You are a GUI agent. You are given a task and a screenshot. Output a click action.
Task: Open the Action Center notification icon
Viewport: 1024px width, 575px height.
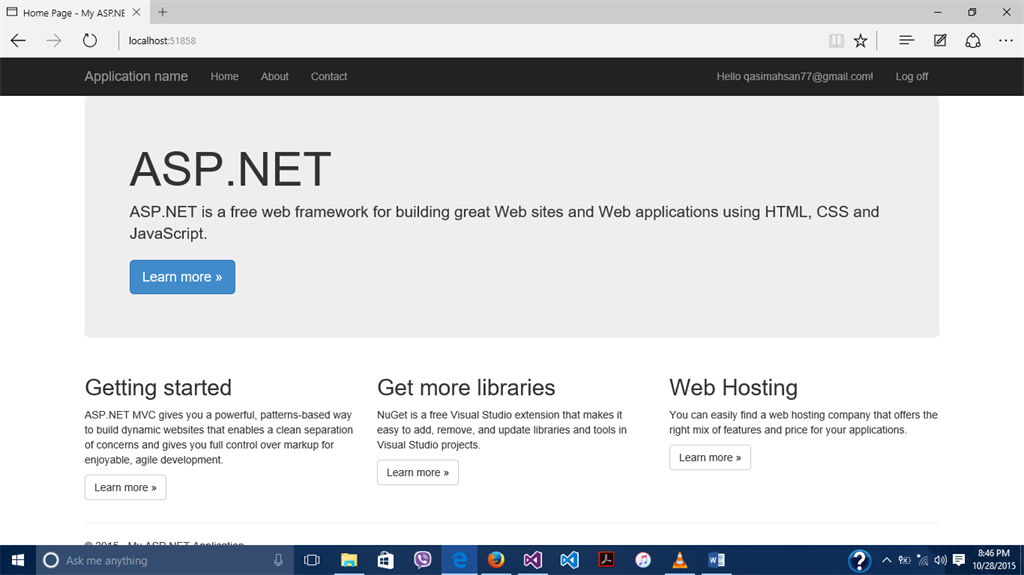click(x=959, y=560)
